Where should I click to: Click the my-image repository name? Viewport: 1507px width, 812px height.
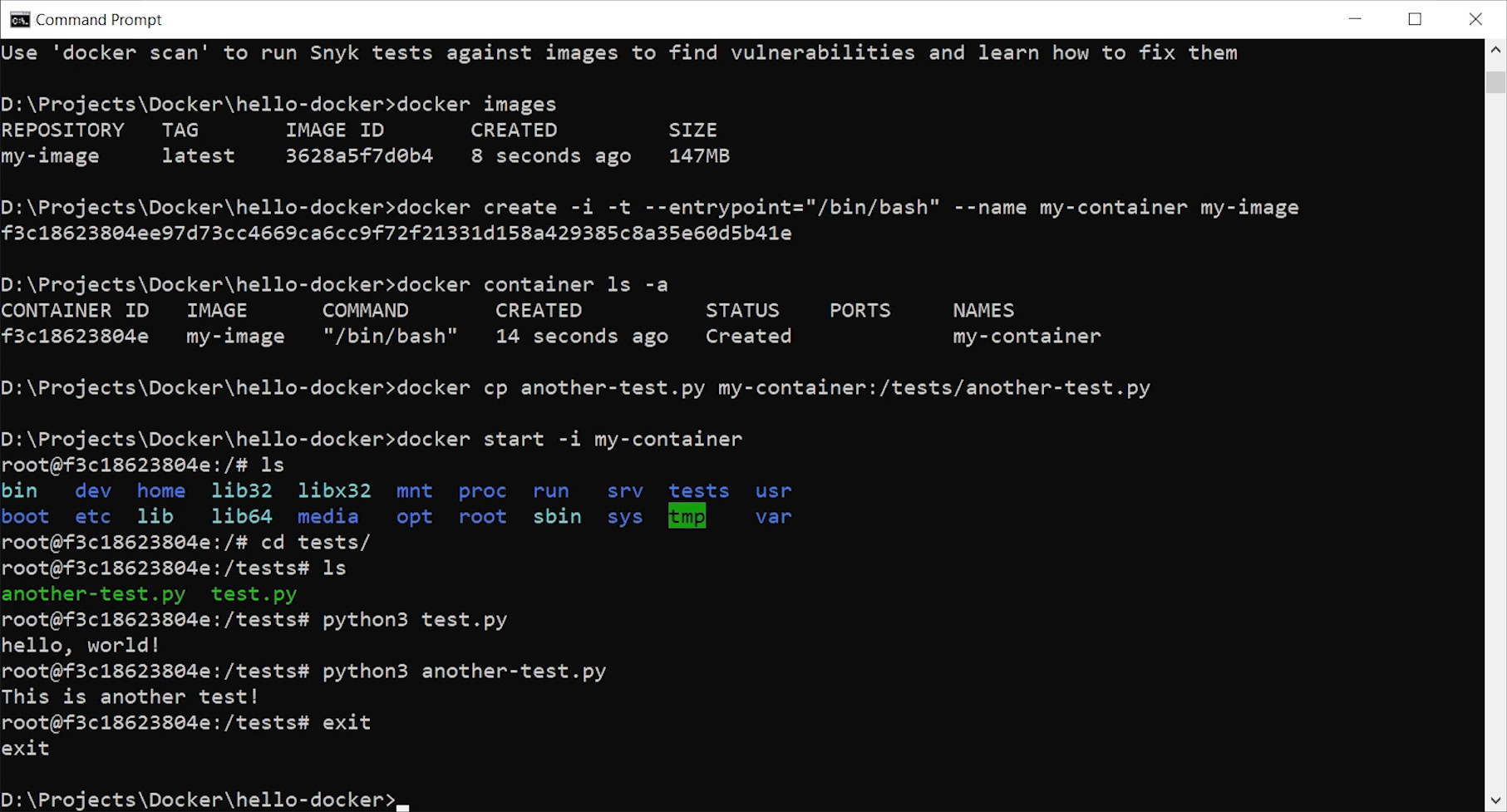pos(50,155)
